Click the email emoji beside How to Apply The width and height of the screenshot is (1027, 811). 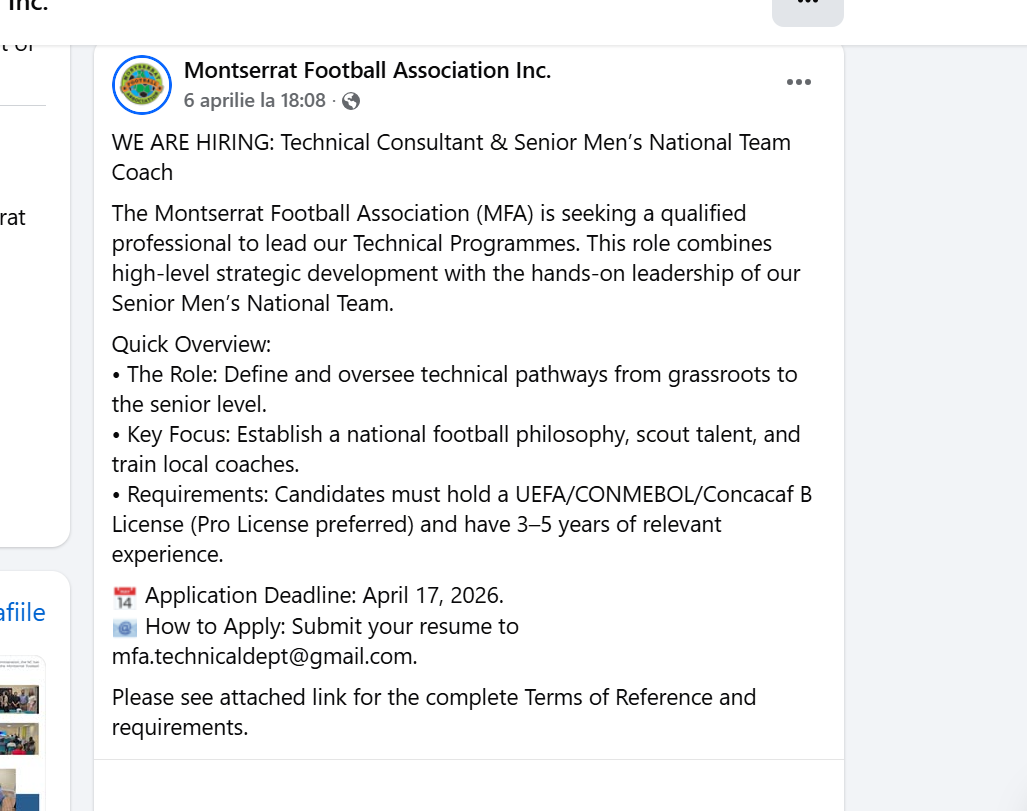click(125, 628)
